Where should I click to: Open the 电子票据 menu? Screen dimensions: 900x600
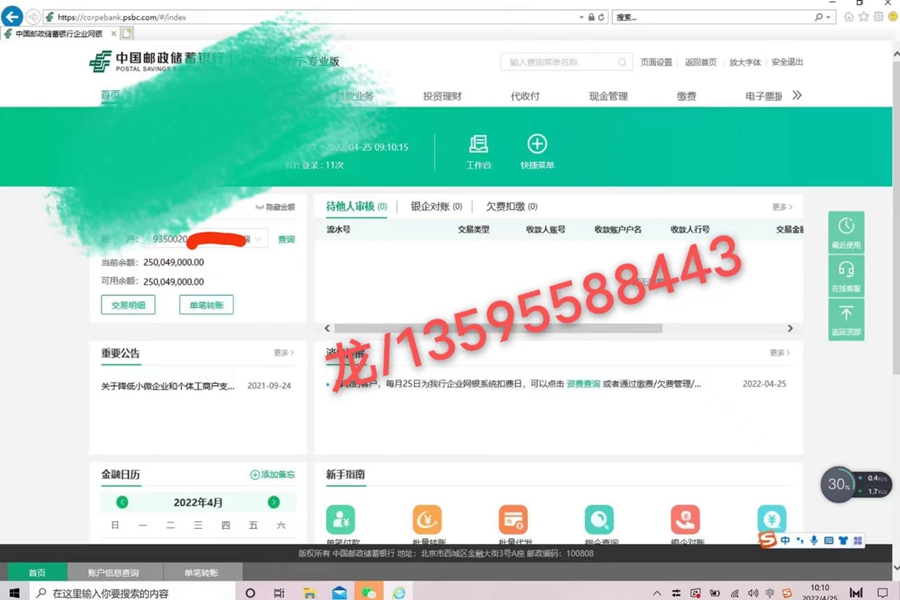coord(763,96)
